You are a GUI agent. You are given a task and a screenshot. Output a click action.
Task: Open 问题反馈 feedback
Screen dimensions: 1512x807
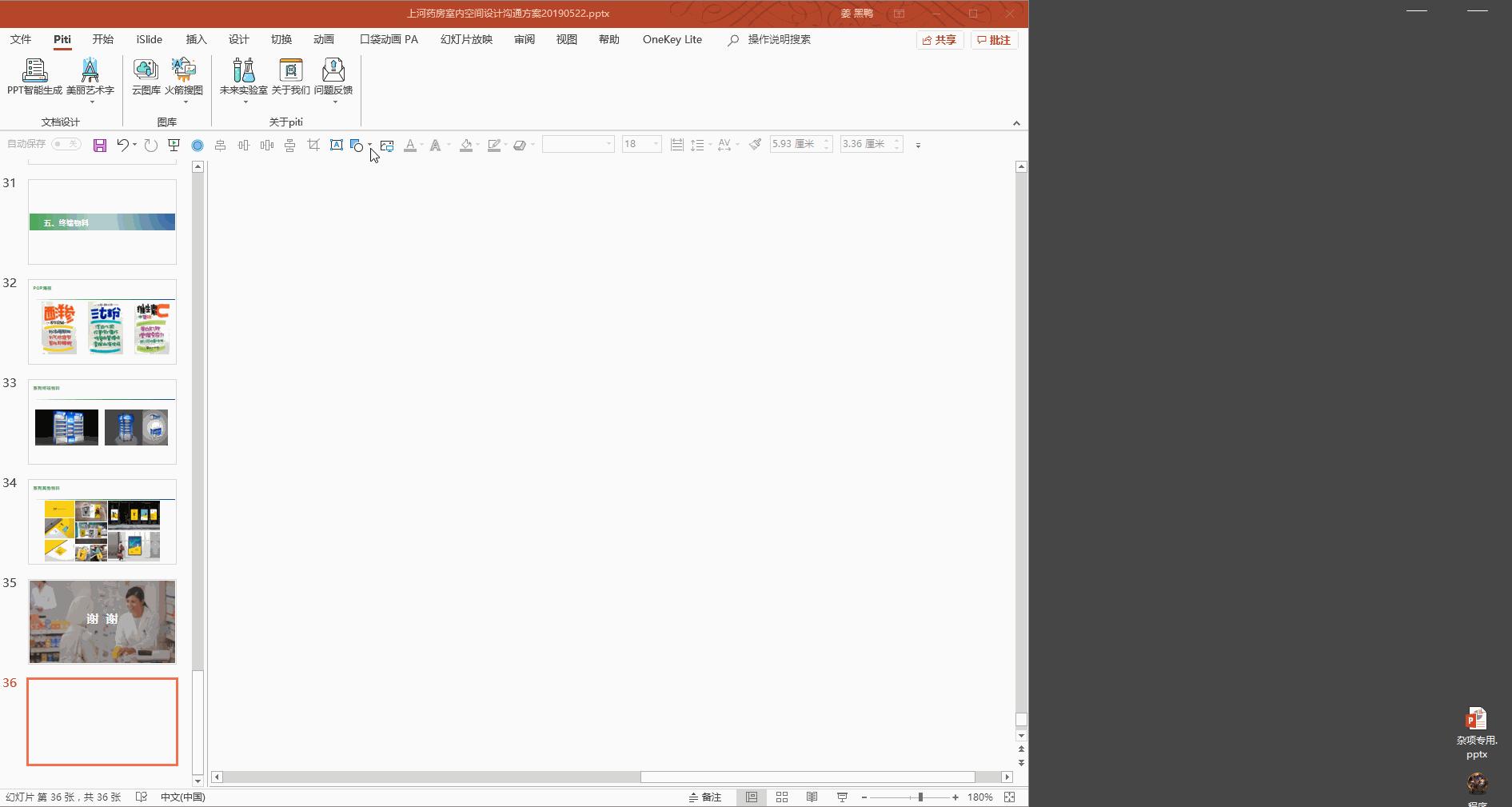333,78
